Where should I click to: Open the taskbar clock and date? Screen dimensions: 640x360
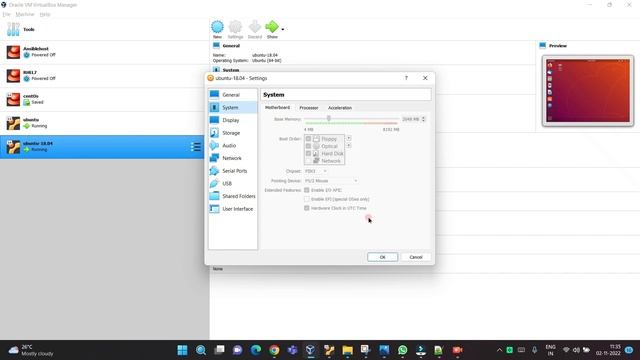pos(608,350)
